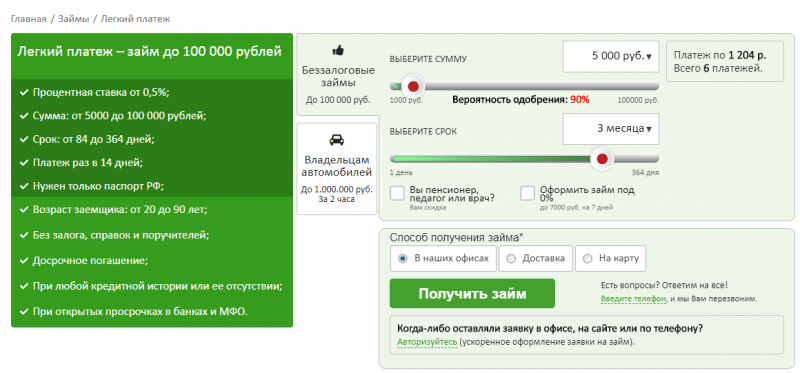This screenshot has height=373, width=800.
Task: Click the red handle of the loan amount slider
Action: [413, 86]
